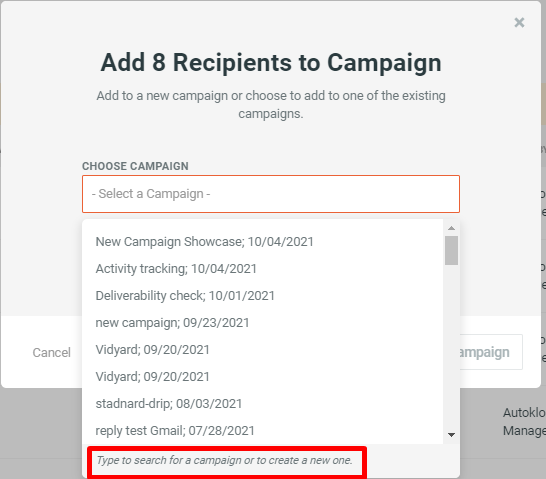Choose the second Vidyard; 09/20/2021 option

pos(263,377)
